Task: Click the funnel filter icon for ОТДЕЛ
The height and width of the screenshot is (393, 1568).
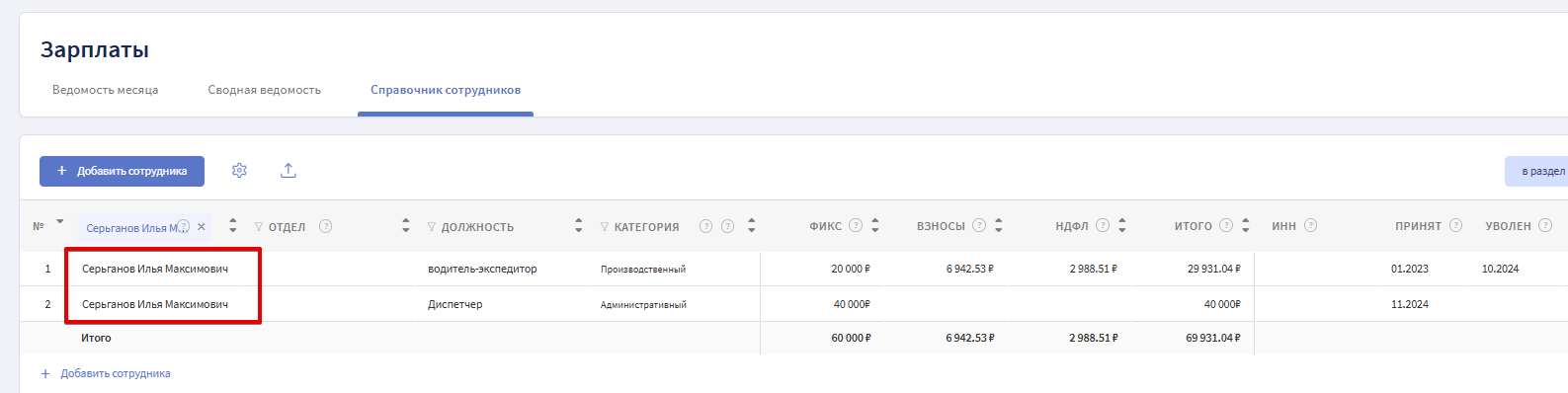Action: (259, 227)
